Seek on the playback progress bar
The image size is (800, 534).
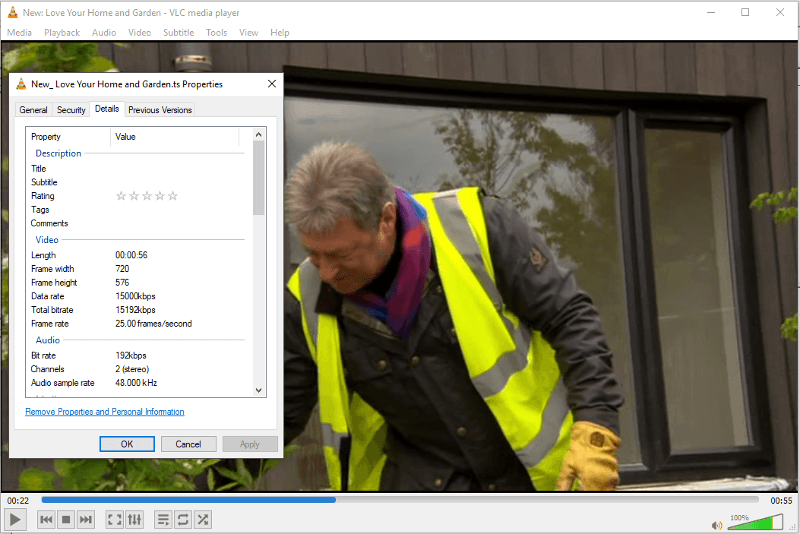pyautogui.click(x=400, y=500)
